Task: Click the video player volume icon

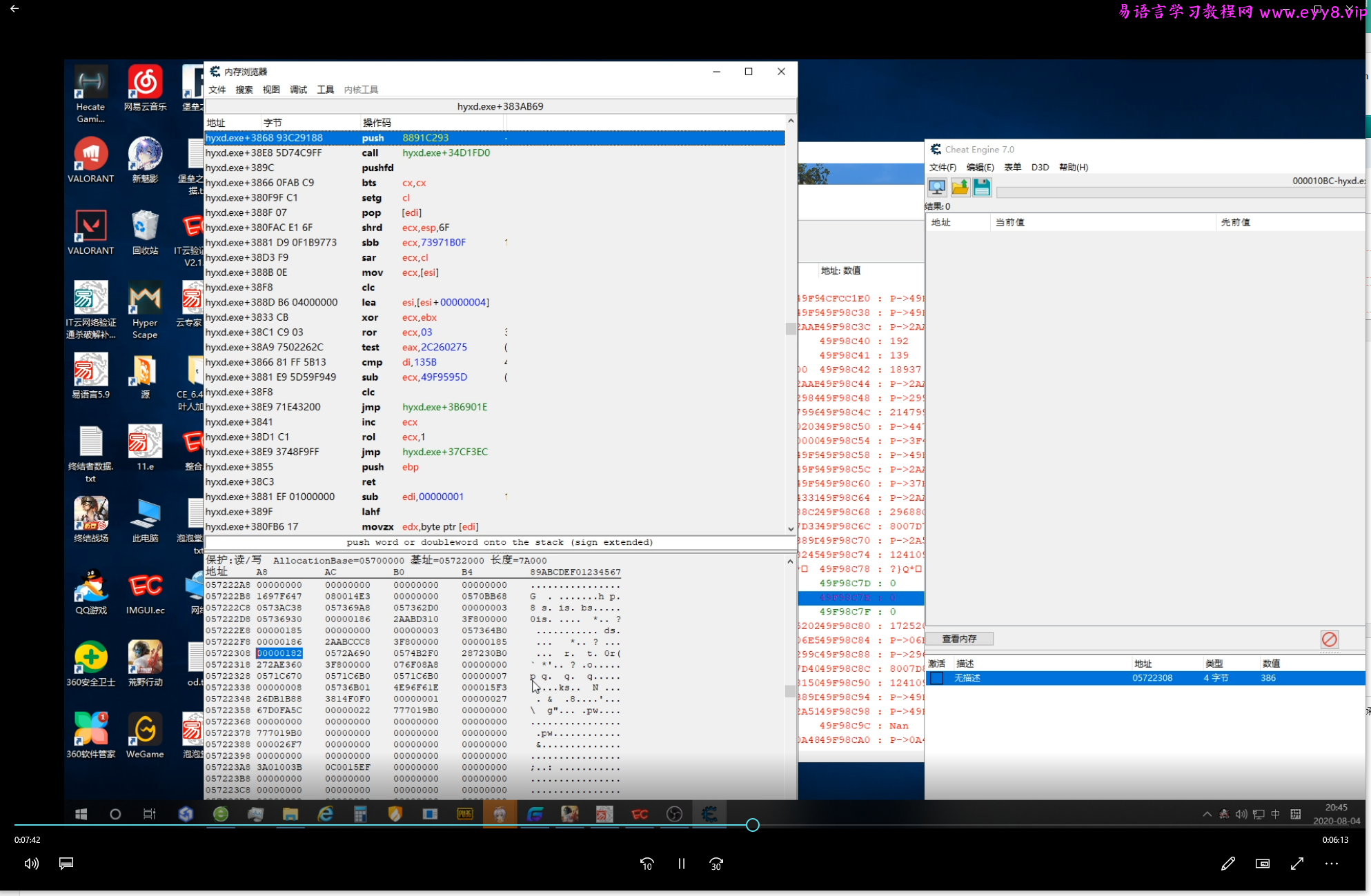Action: 32,864
